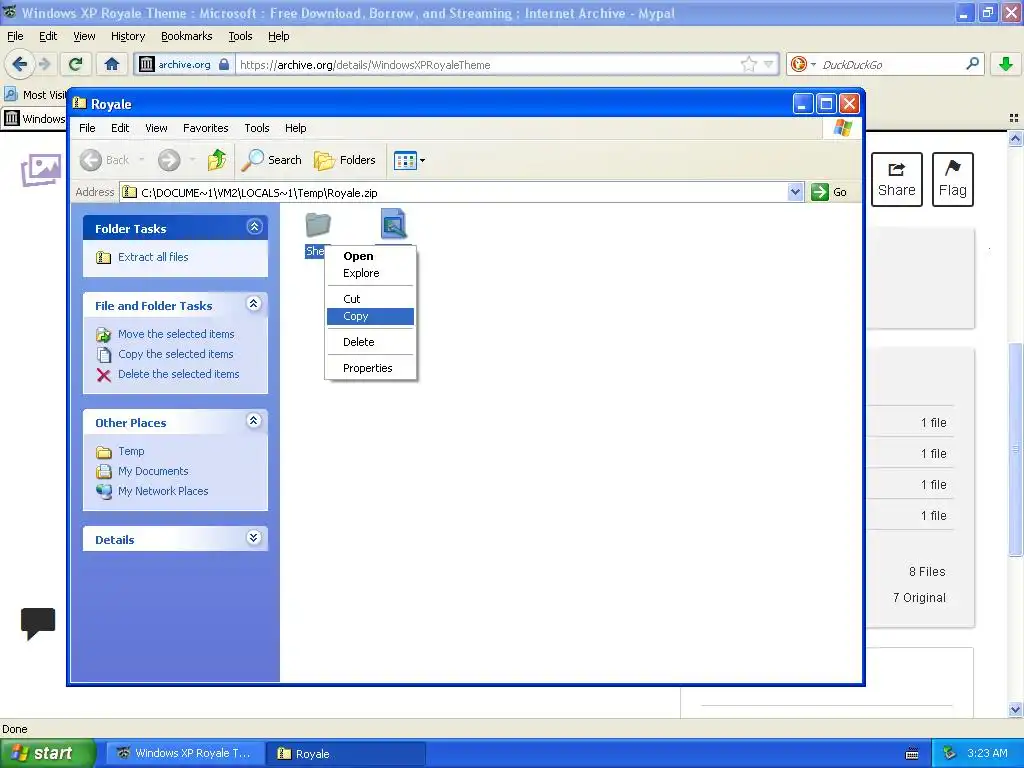The width and height of the screenshot is (1024, 768).
Task: Click the archive.org site identity button
Action: click(184, 64)
